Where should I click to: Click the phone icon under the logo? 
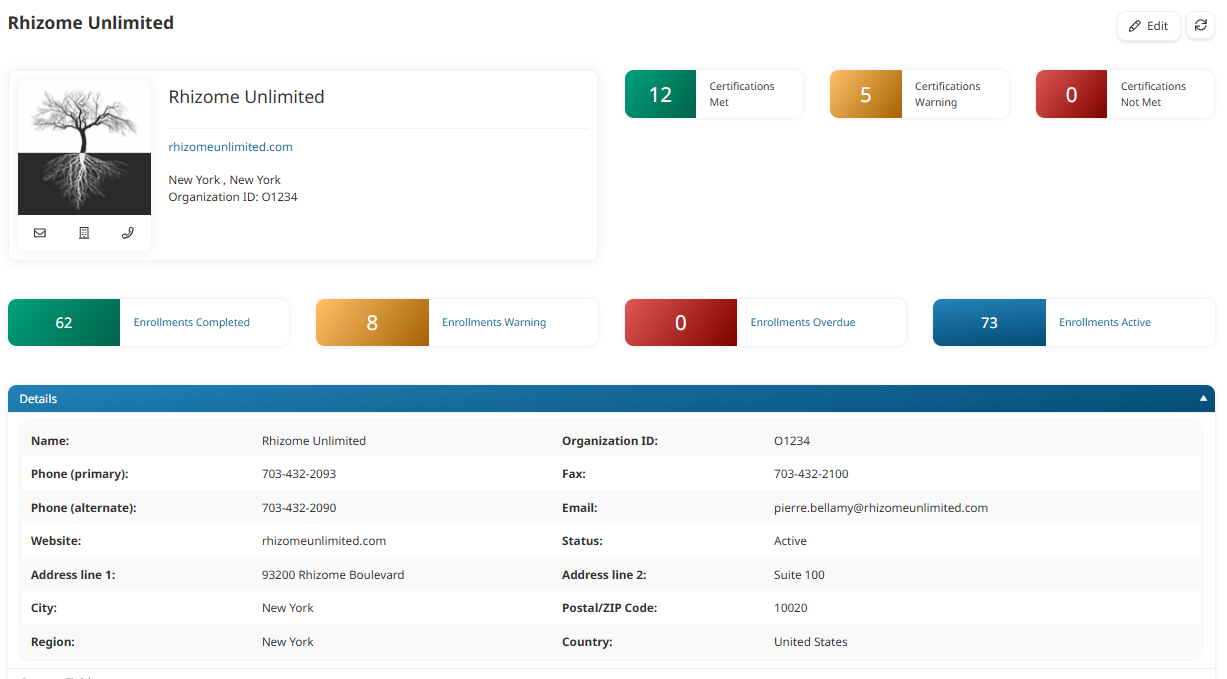point(128,233)
